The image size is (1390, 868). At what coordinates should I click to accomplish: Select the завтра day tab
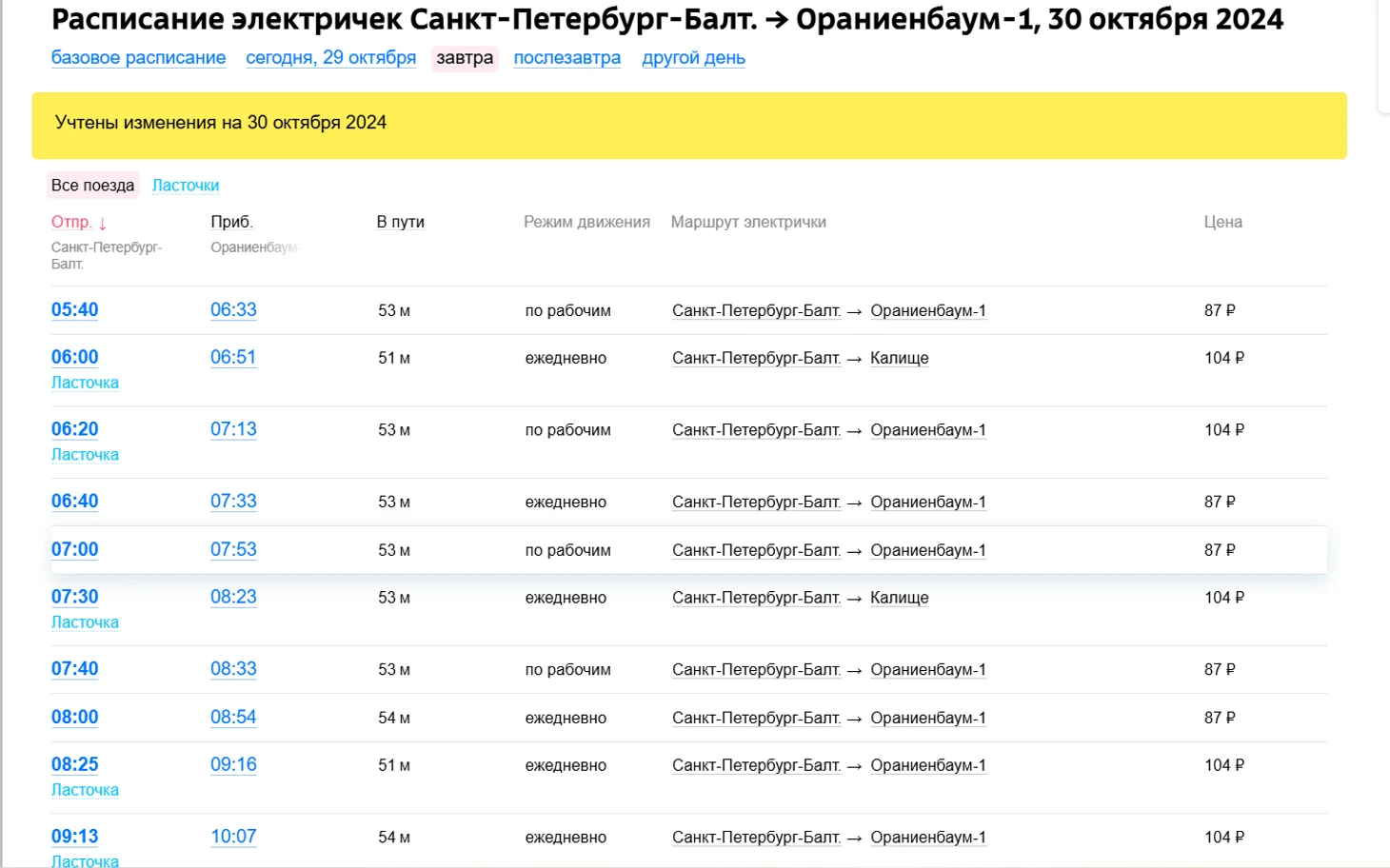pyautogui.click(x=465, y=58)
